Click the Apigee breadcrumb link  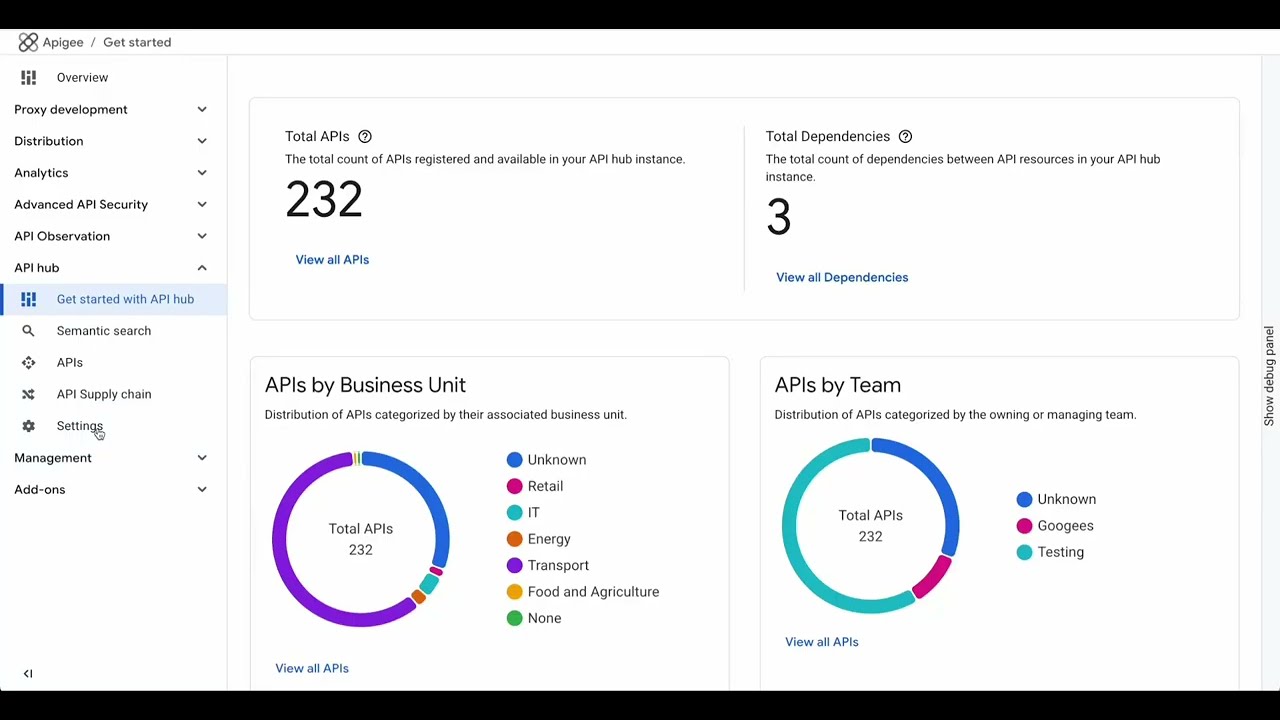(63, 42)
